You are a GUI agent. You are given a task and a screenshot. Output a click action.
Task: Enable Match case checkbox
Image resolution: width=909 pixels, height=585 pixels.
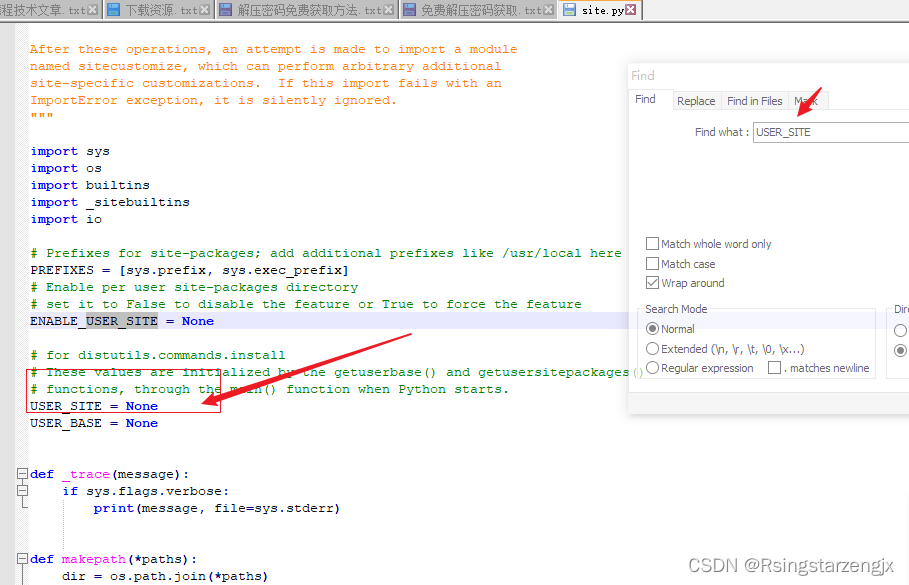[x=652, y=264]
